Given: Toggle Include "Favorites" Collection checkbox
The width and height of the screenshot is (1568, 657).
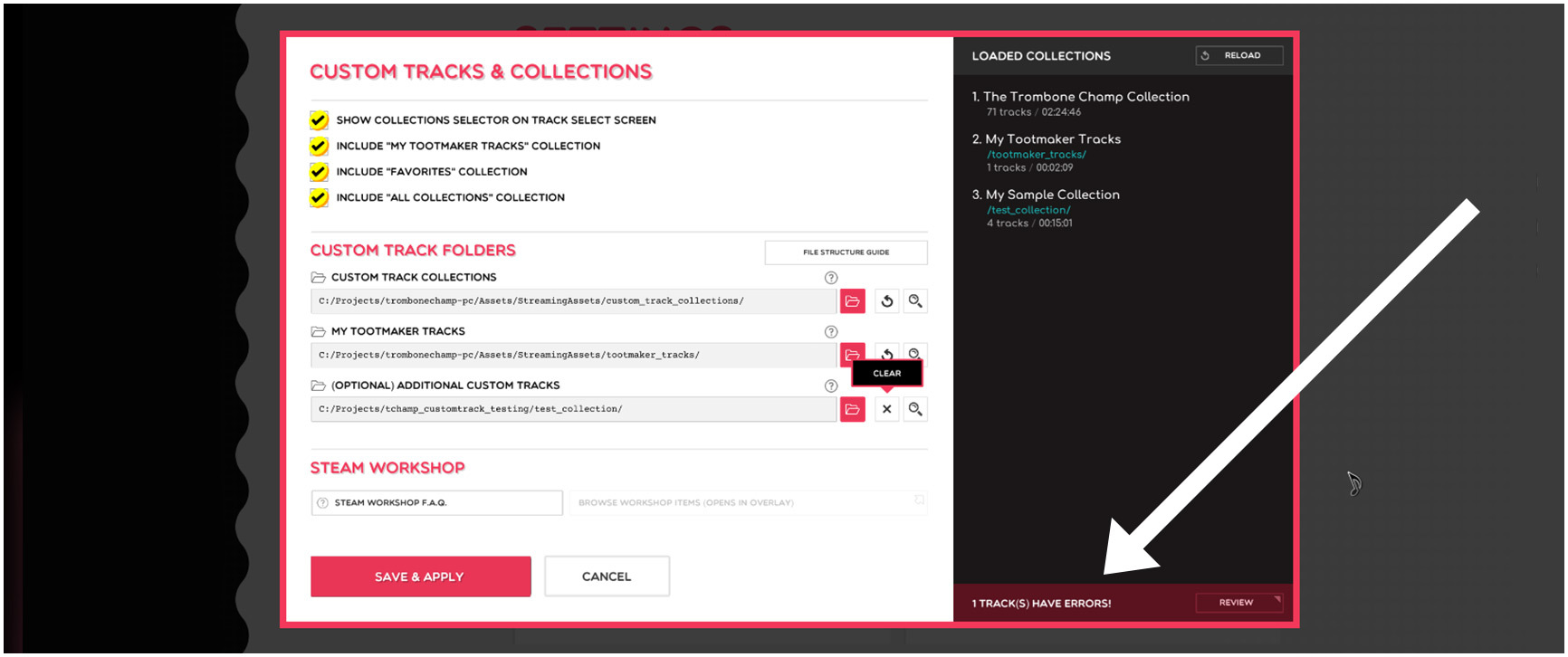Looking at the screenshot, I should click(x=319, y=171).
